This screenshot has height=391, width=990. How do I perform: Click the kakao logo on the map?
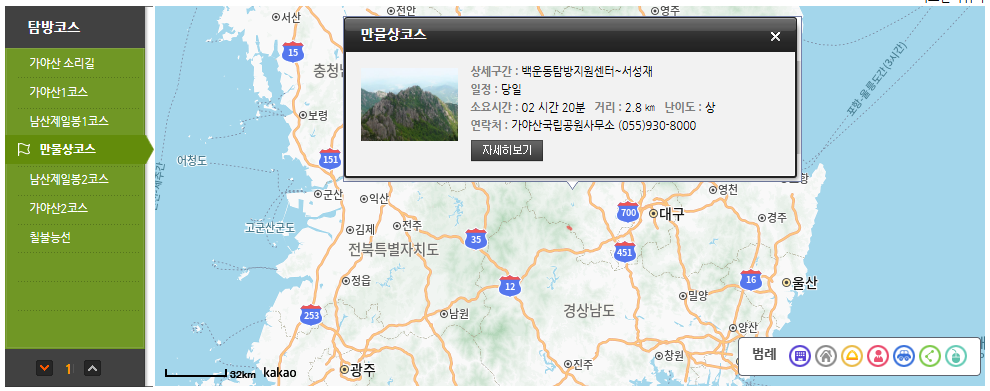pos(279,373)
